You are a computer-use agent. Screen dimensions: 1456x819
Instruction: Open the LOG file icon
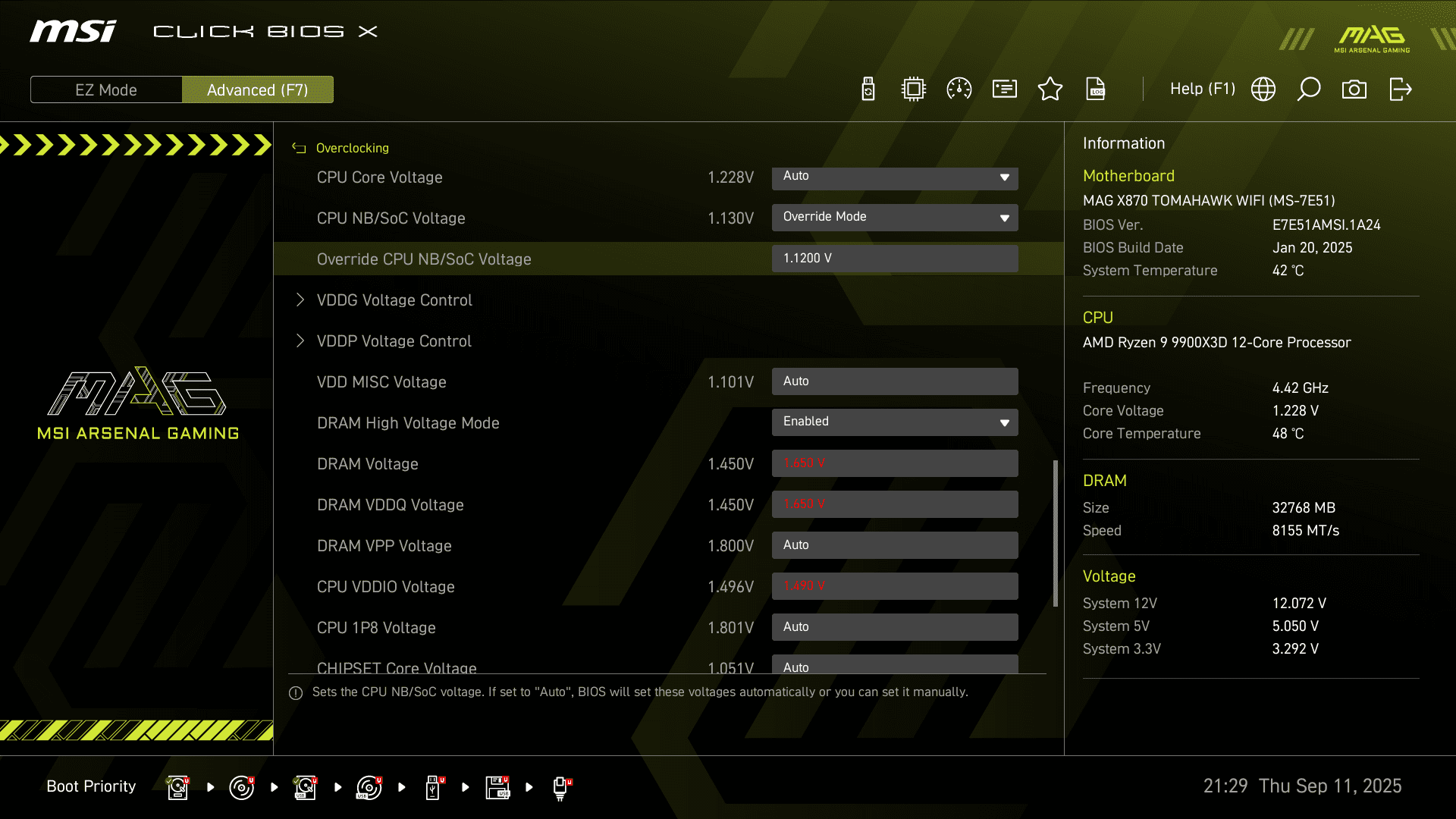(x=1096, y=89)
